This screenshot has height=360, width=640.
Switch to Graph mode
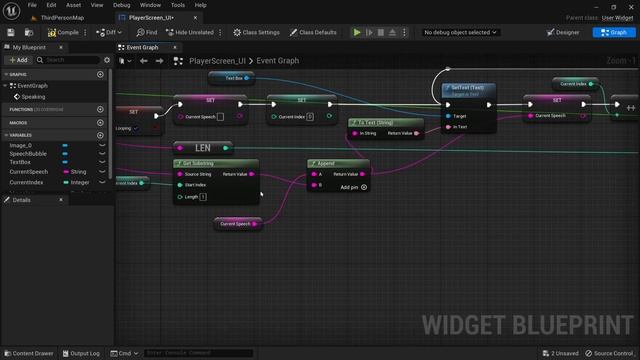click(x=614, y=32)
